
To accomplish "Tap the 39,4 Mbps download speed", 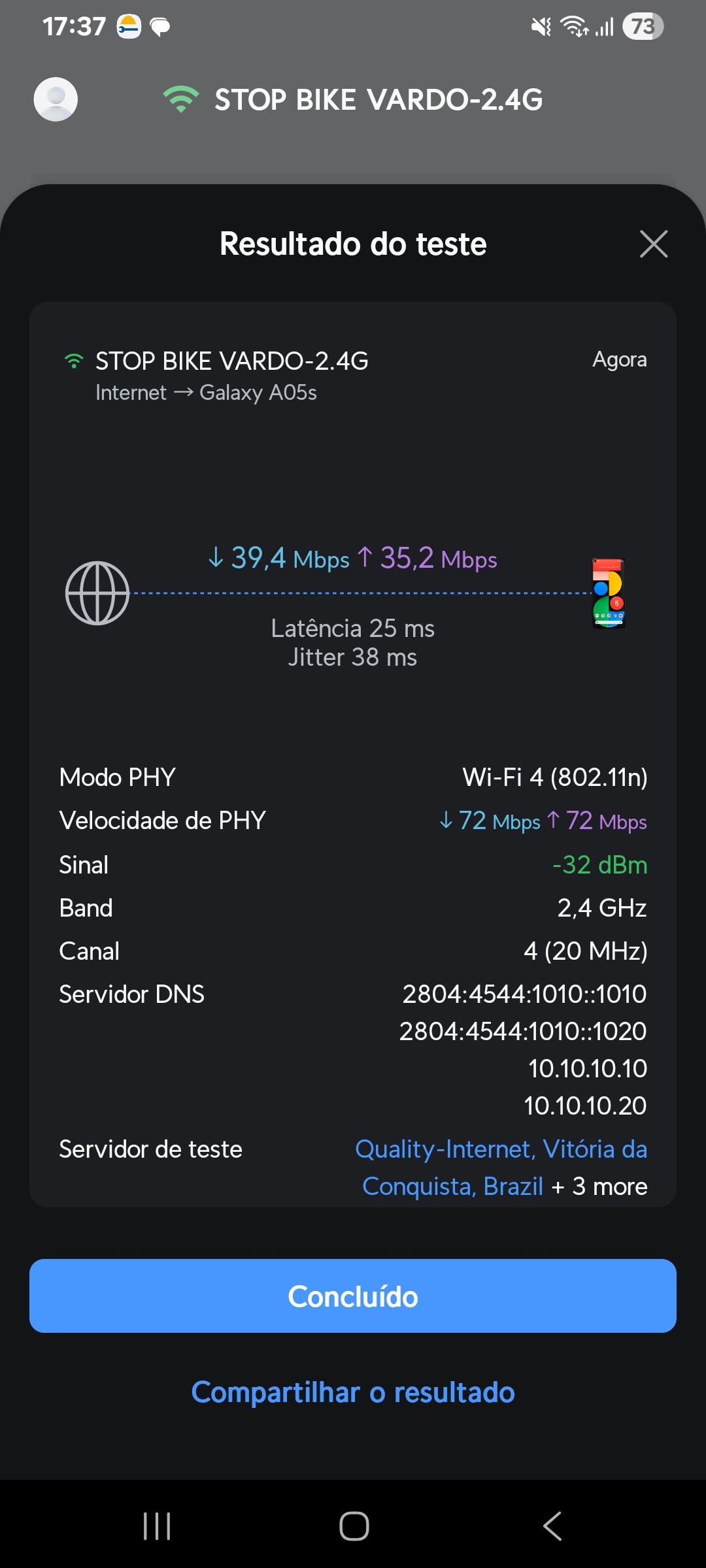I will pyautogui.click(x=279, y=559).
